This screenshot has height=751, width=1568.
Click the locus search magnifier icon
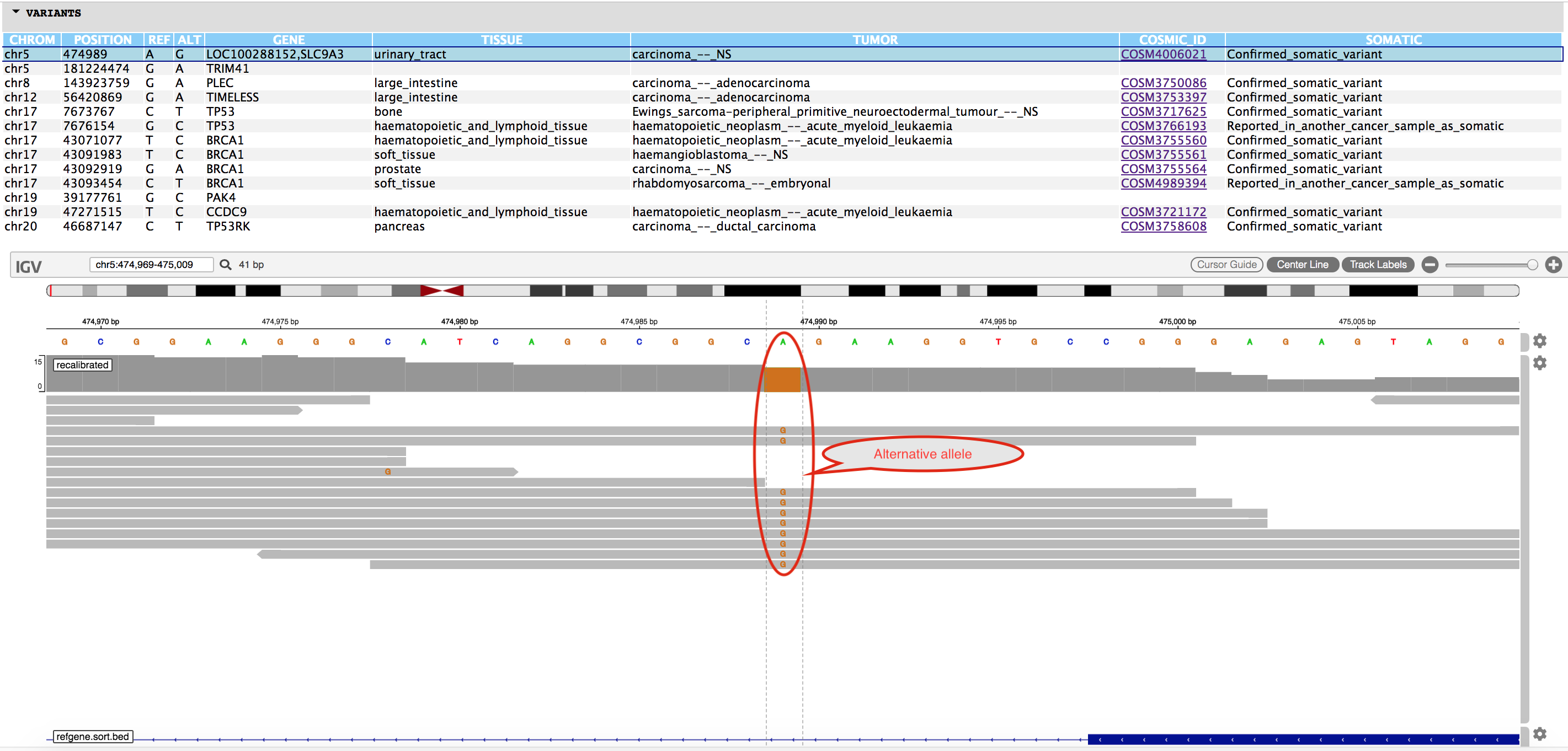(225, 265)
